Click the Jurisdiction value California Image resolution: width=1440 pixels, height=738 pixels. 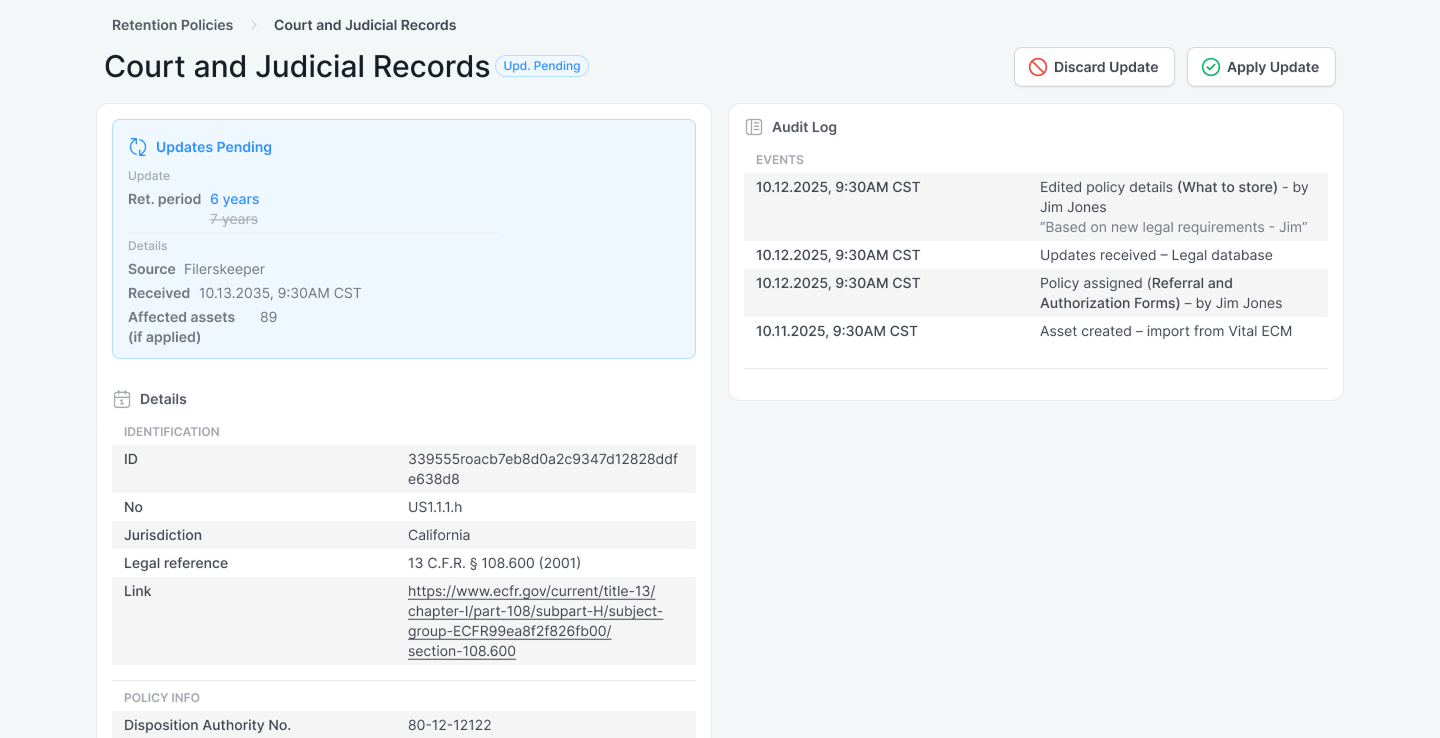pyautogui.click(x=439, y=535)
